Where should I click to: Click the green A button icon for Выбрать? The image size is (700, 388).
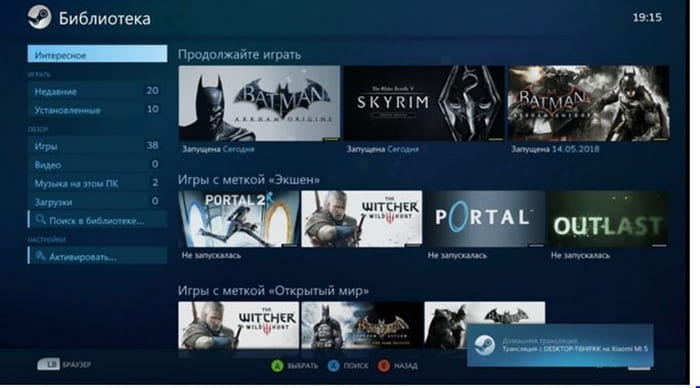click(x=277, y=366)
